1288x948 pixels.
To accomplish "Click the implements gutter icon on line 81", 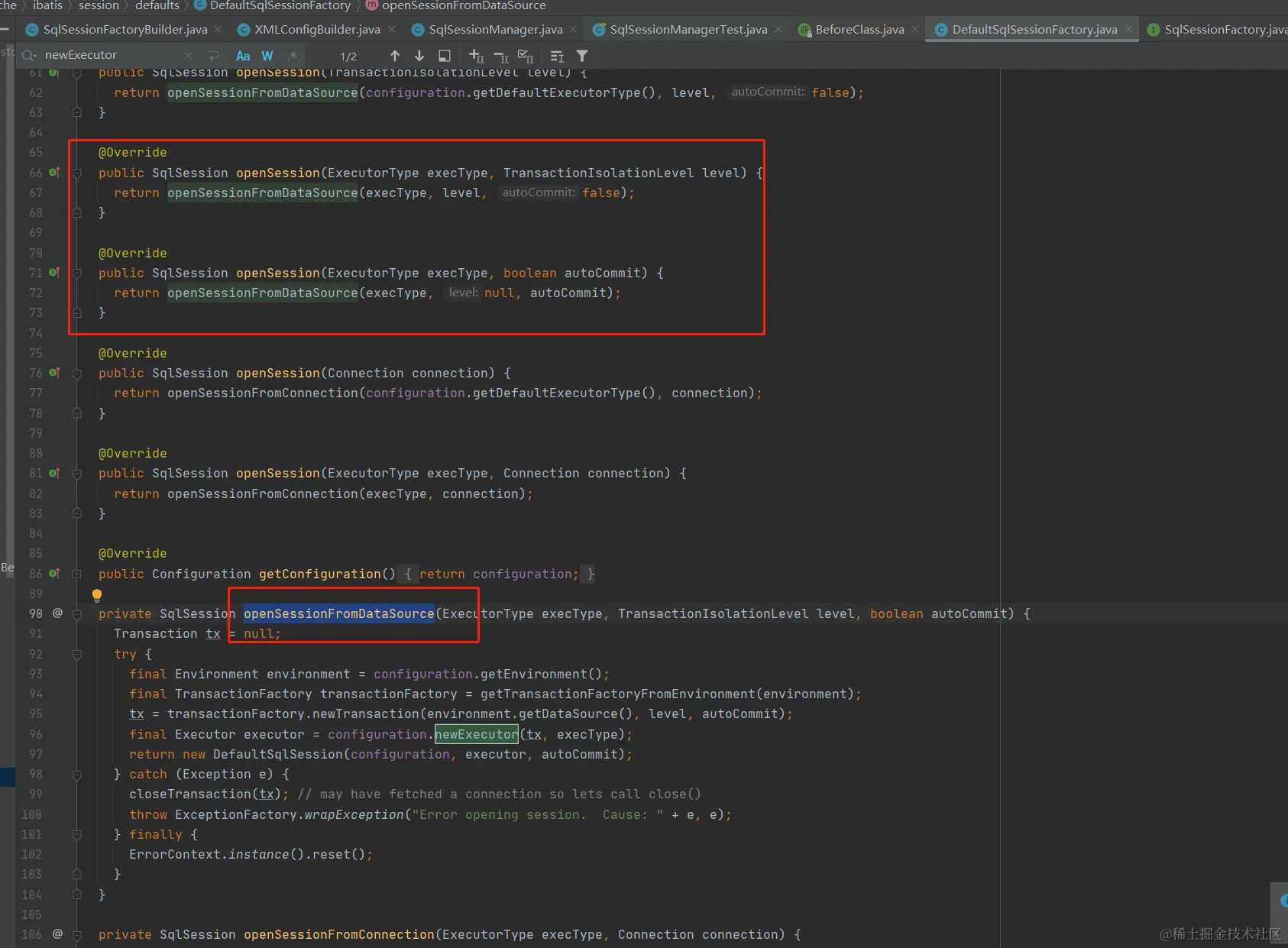I will [54, 473].
